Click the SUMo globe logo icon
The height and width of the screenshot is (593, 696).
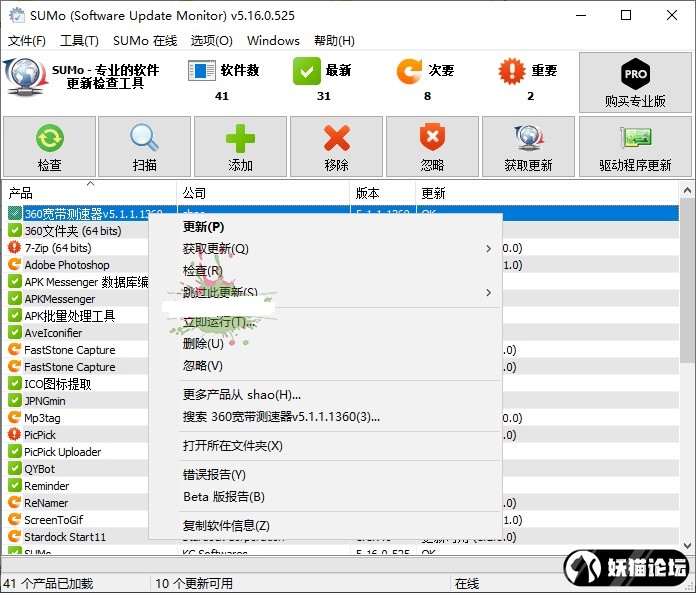[x=25, y=76]
